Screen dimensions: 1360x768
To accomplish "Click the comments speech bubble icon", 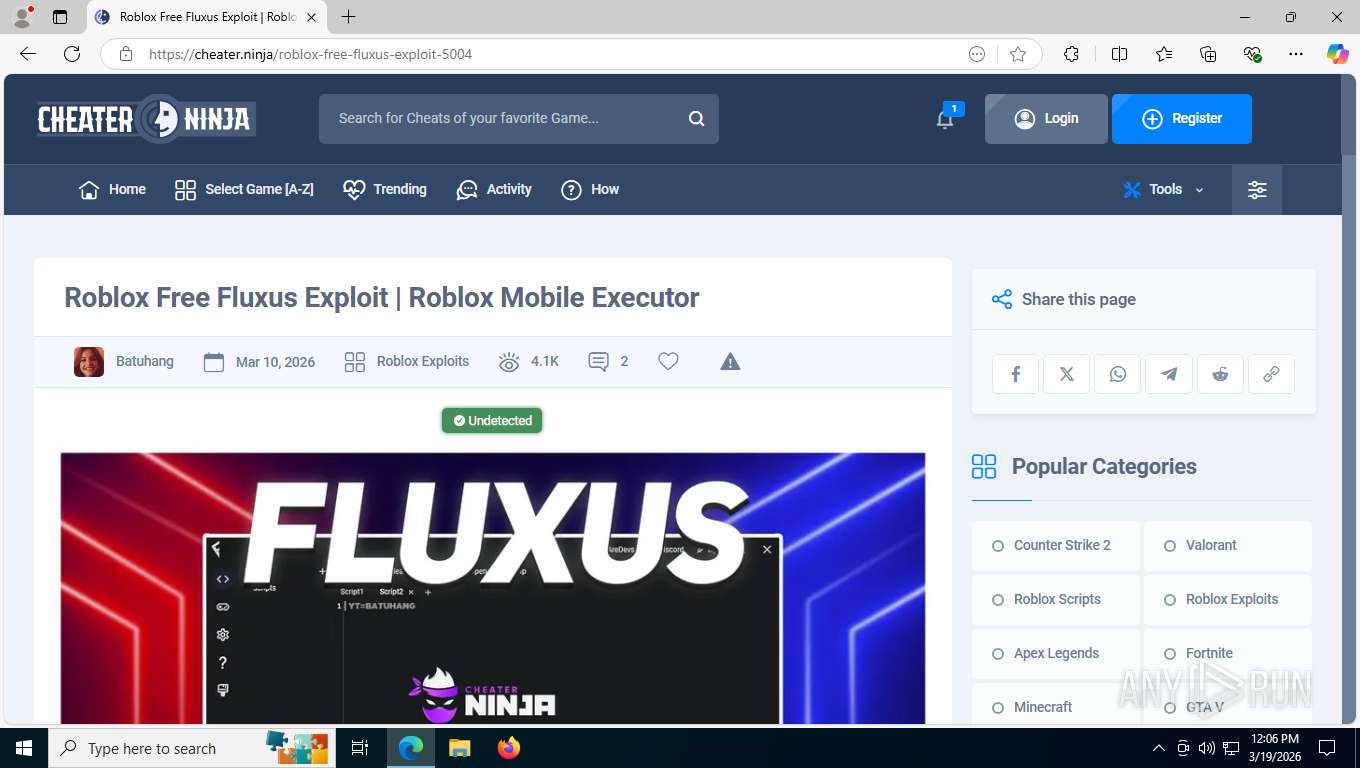I will 598,362.
